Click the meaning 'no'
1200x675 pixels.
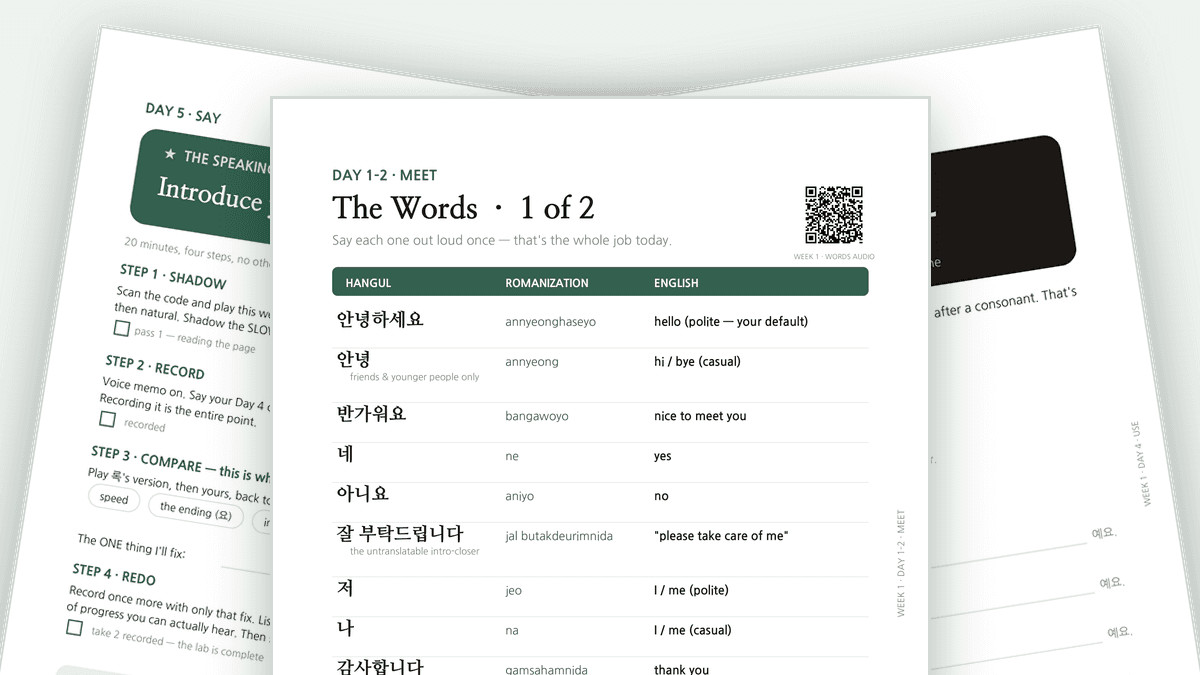click(x=660, y=496)
